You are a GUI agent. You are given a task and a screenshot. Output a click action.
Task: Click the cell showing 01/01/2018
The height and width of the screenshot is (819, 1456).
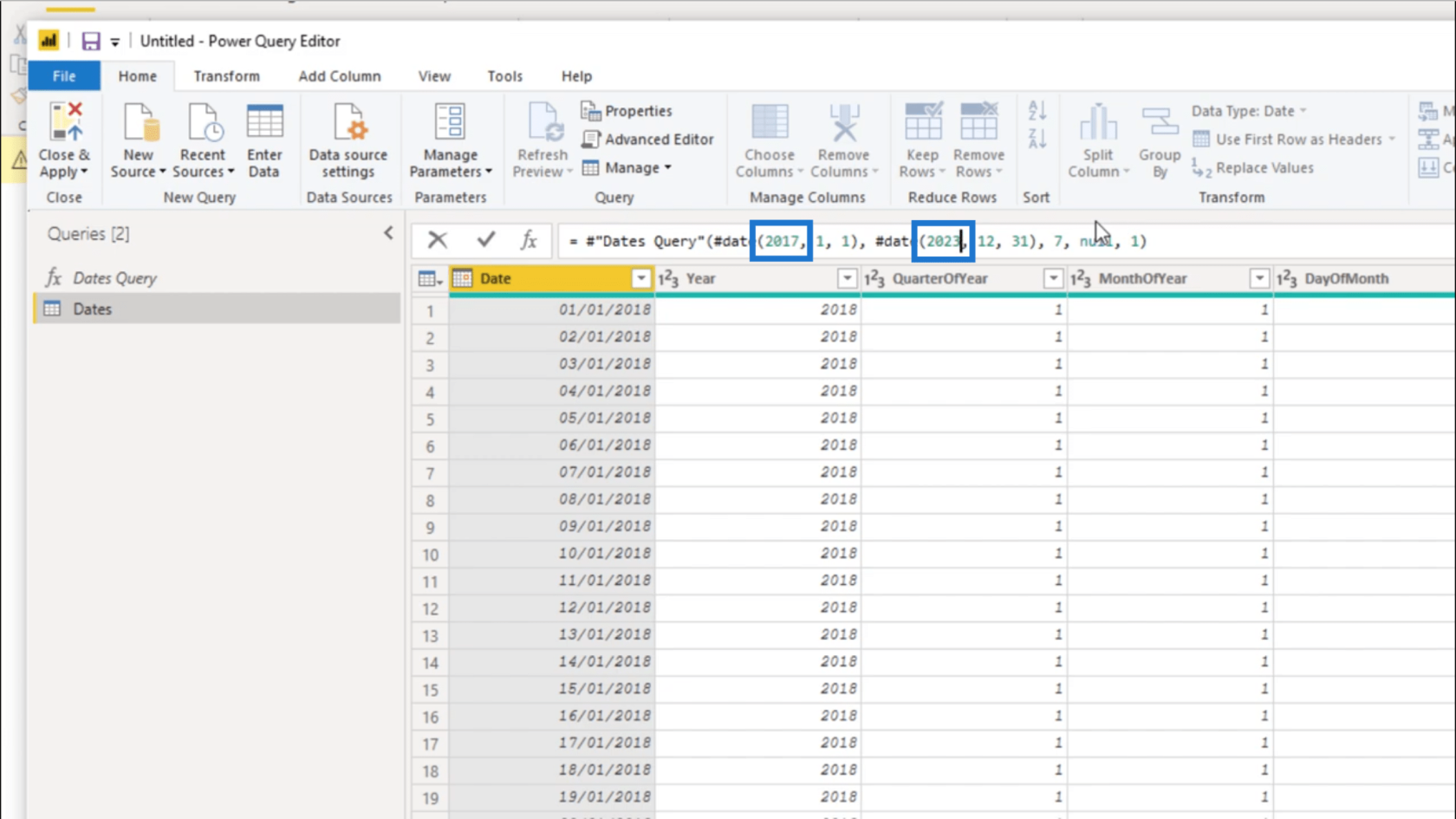point(552,309)
